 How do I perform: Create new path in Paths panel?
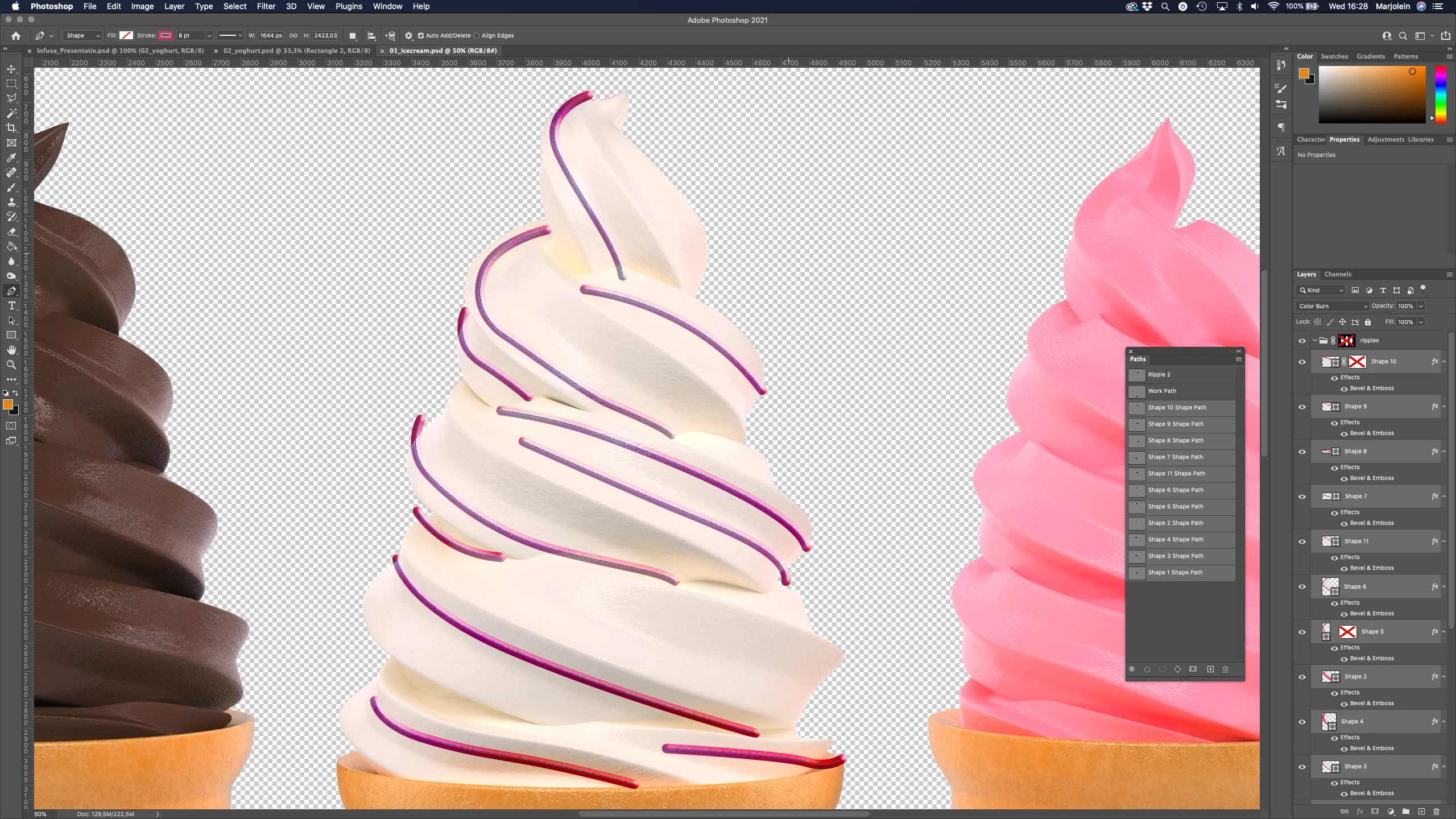click(x=1210, y=669)
